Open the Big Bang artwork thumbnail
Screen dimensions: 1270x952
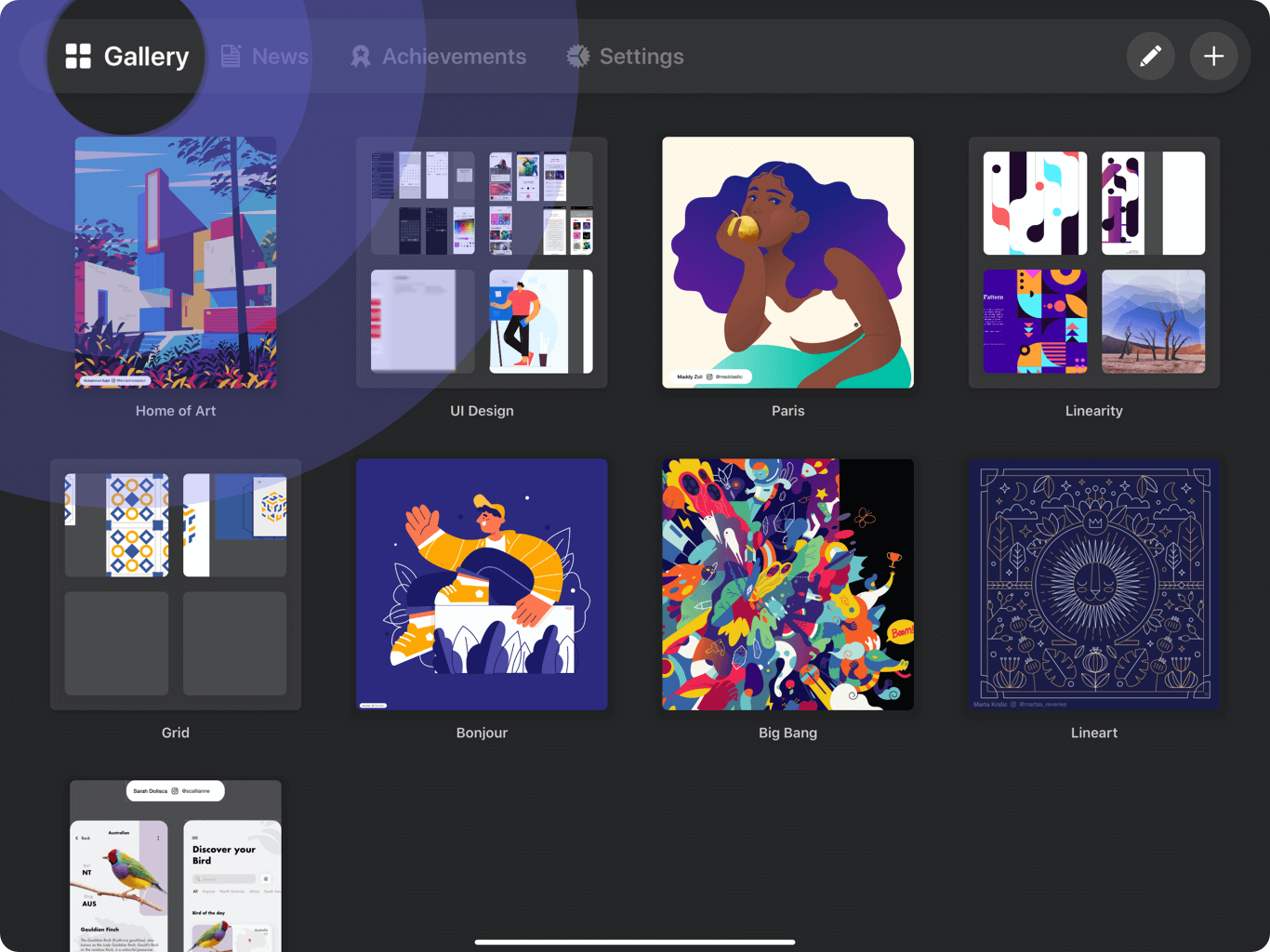(x=787, y=584)
